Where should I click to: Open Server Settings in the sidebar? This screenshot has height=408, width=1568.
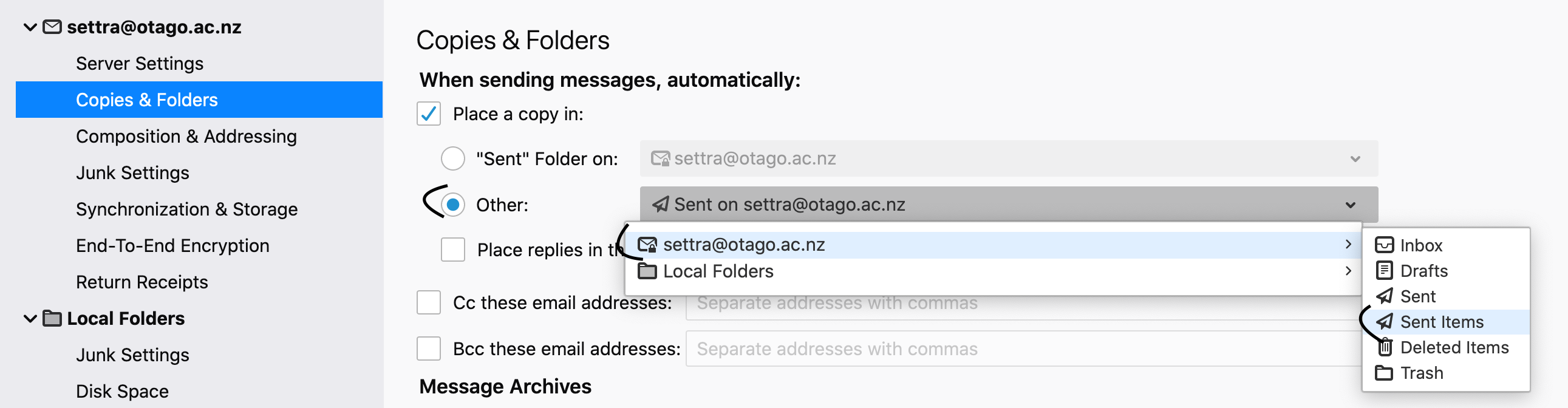click(140, 63)
